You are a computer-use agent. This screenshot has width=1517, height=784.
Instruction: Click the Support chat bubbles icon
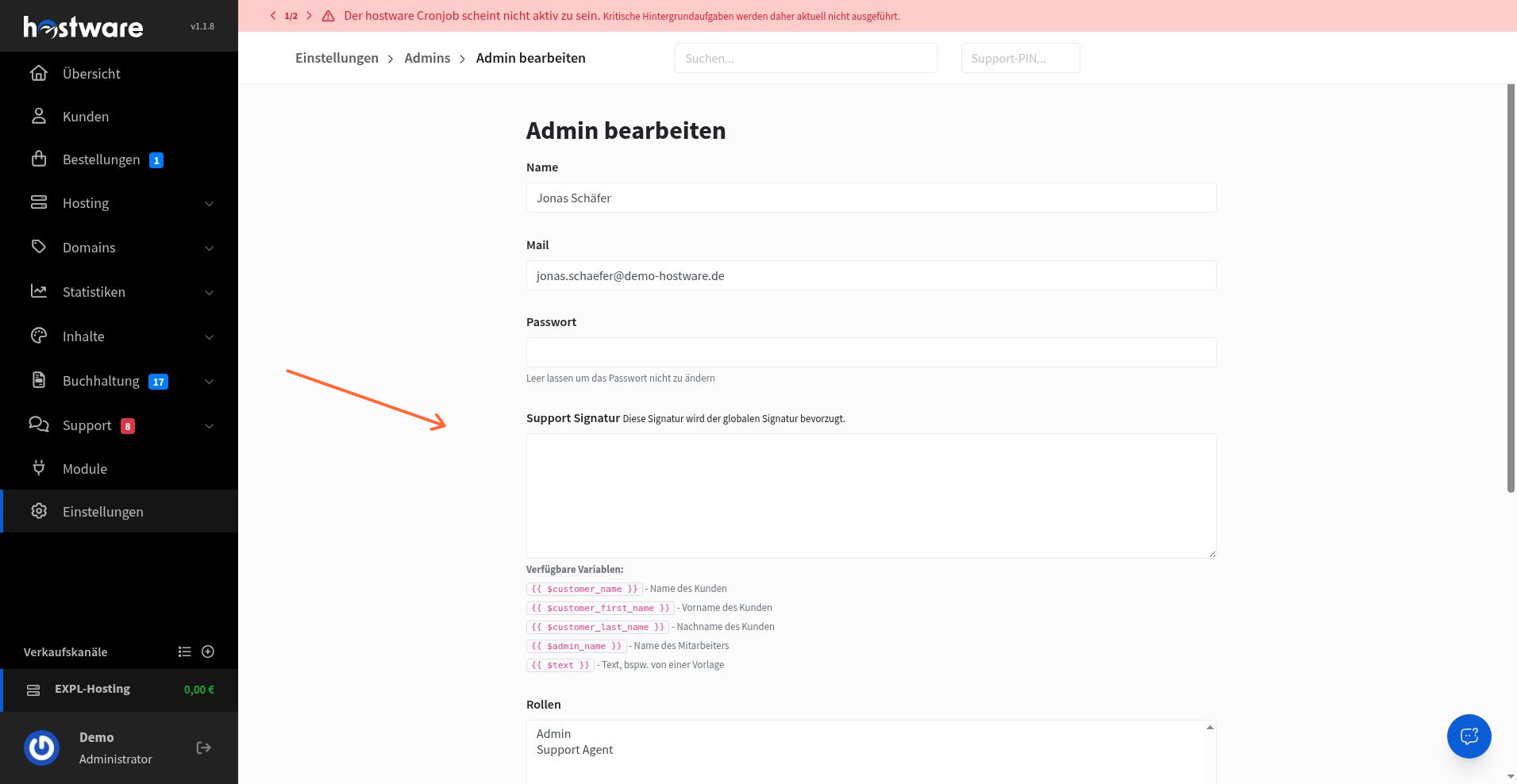(x=39, y=425)
